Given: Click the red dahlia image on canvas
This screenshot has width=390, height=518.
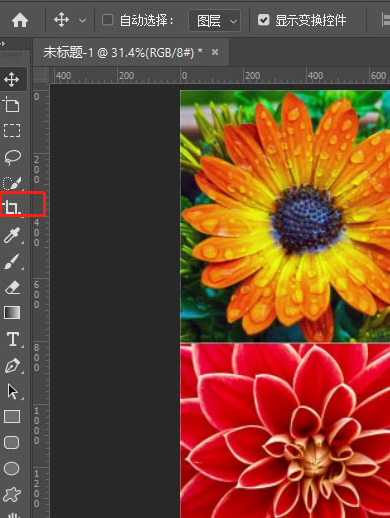Looking at the screenshot, I should [x=285, y=431].
